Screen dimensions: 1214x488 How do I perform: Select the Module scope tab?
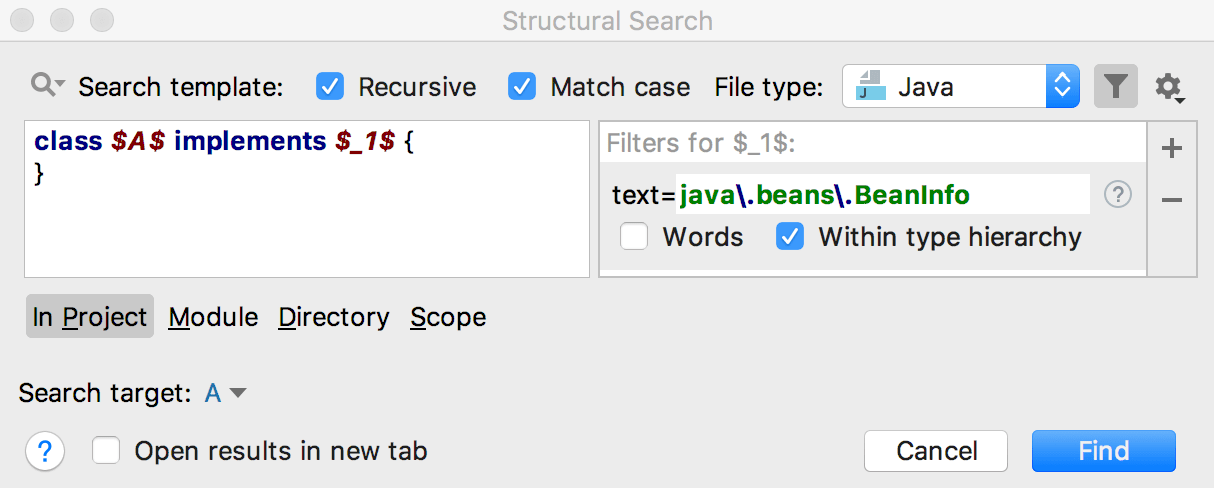click(213, 317)
